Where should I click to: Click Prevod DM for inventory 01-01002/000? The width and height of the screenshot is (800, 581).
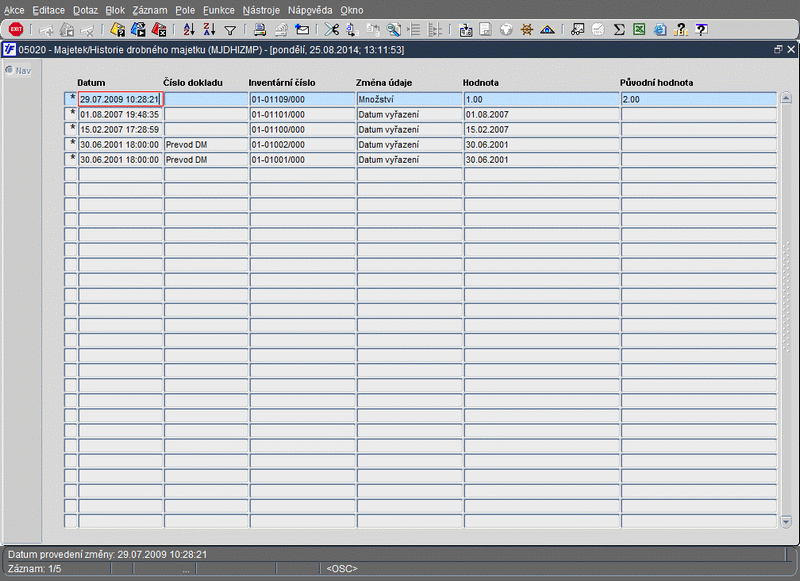point(206,144)
